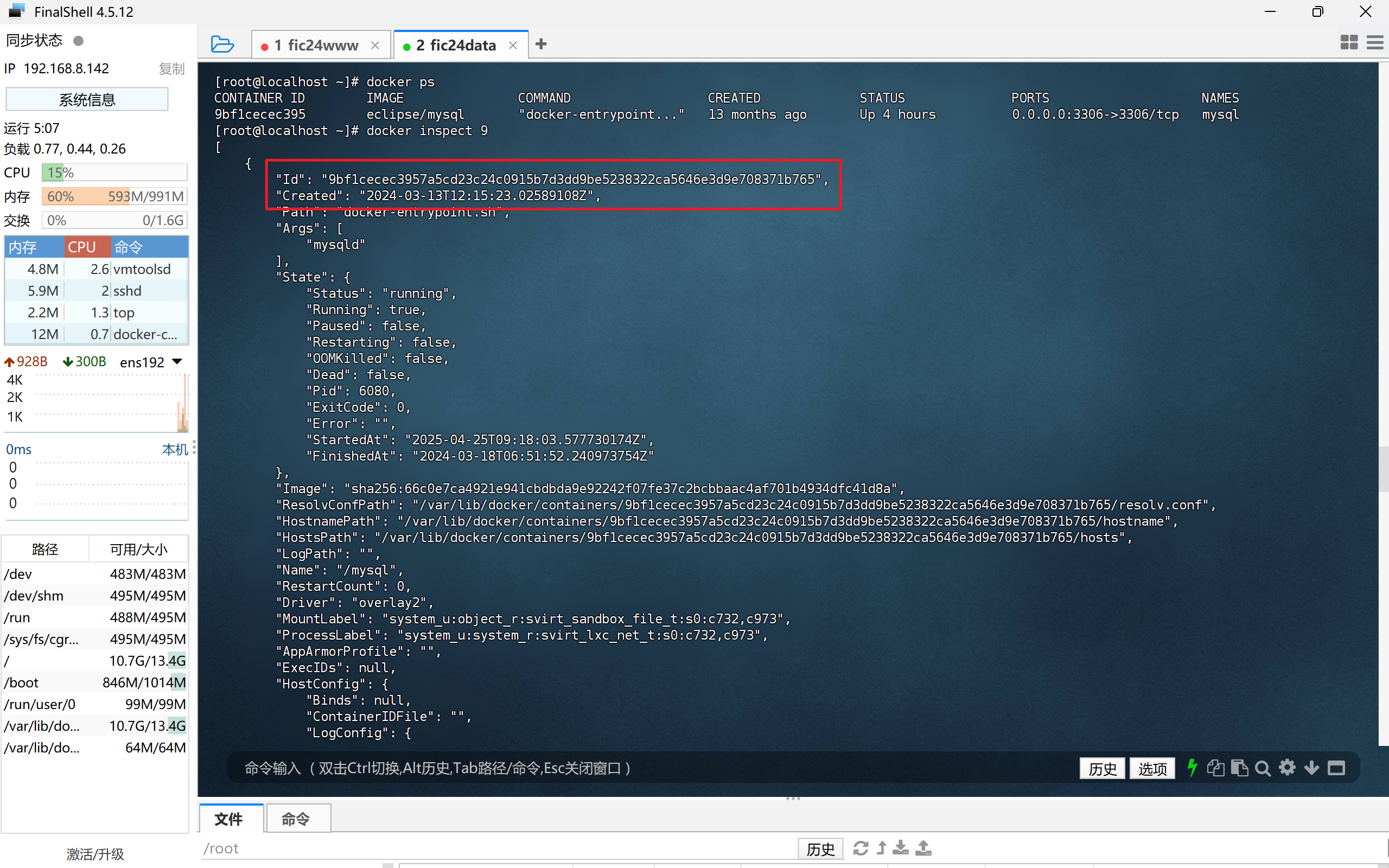Click the 命令输入 command input field
Image resolution: width=1389 pixels, height=868 pixels.
point(632,768)
